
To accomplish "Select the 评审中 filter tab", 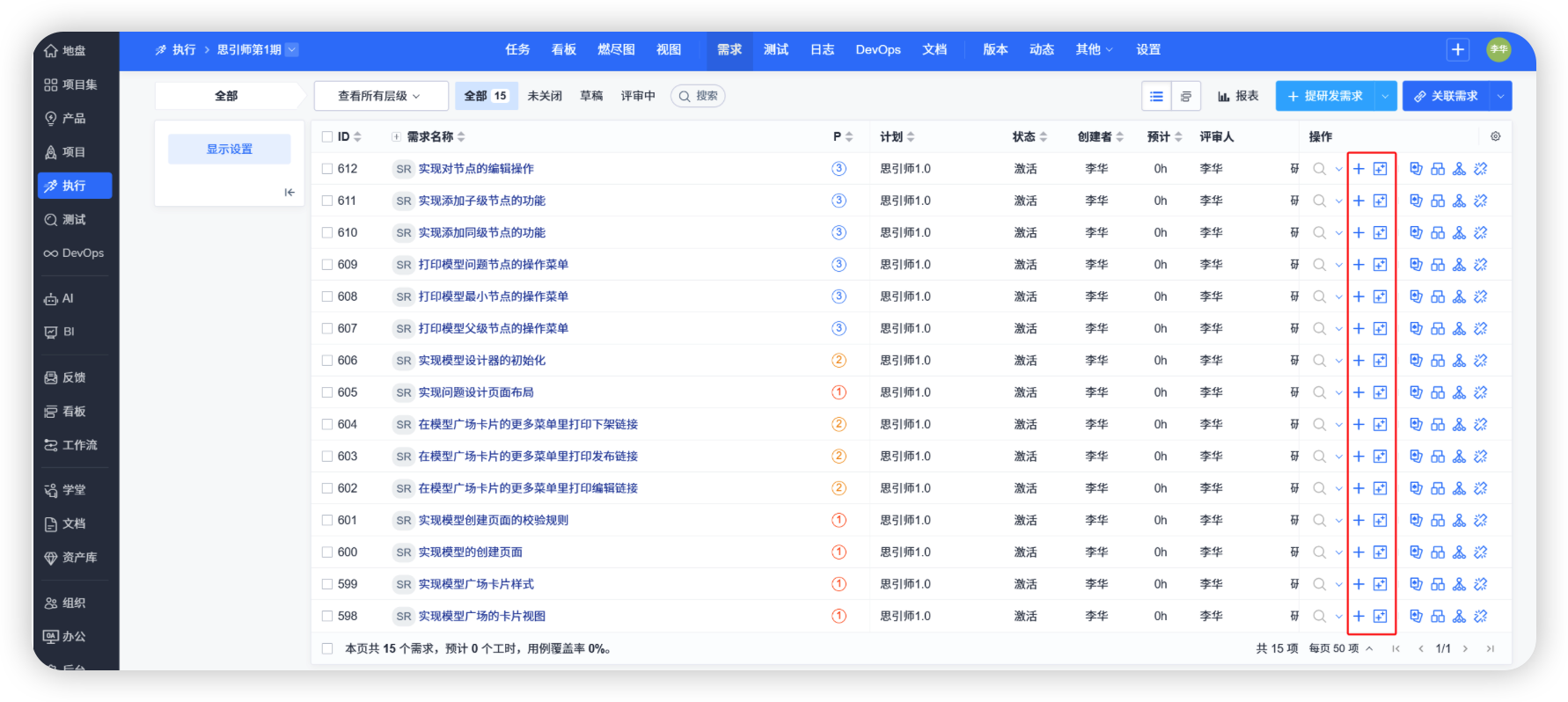I will tap(638, 96).
